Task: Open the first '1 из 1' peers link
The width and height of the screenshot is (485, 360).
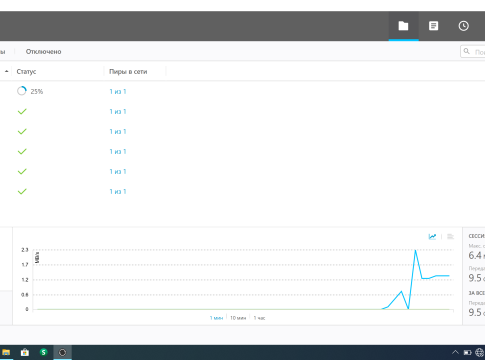Action: point(118,91)
